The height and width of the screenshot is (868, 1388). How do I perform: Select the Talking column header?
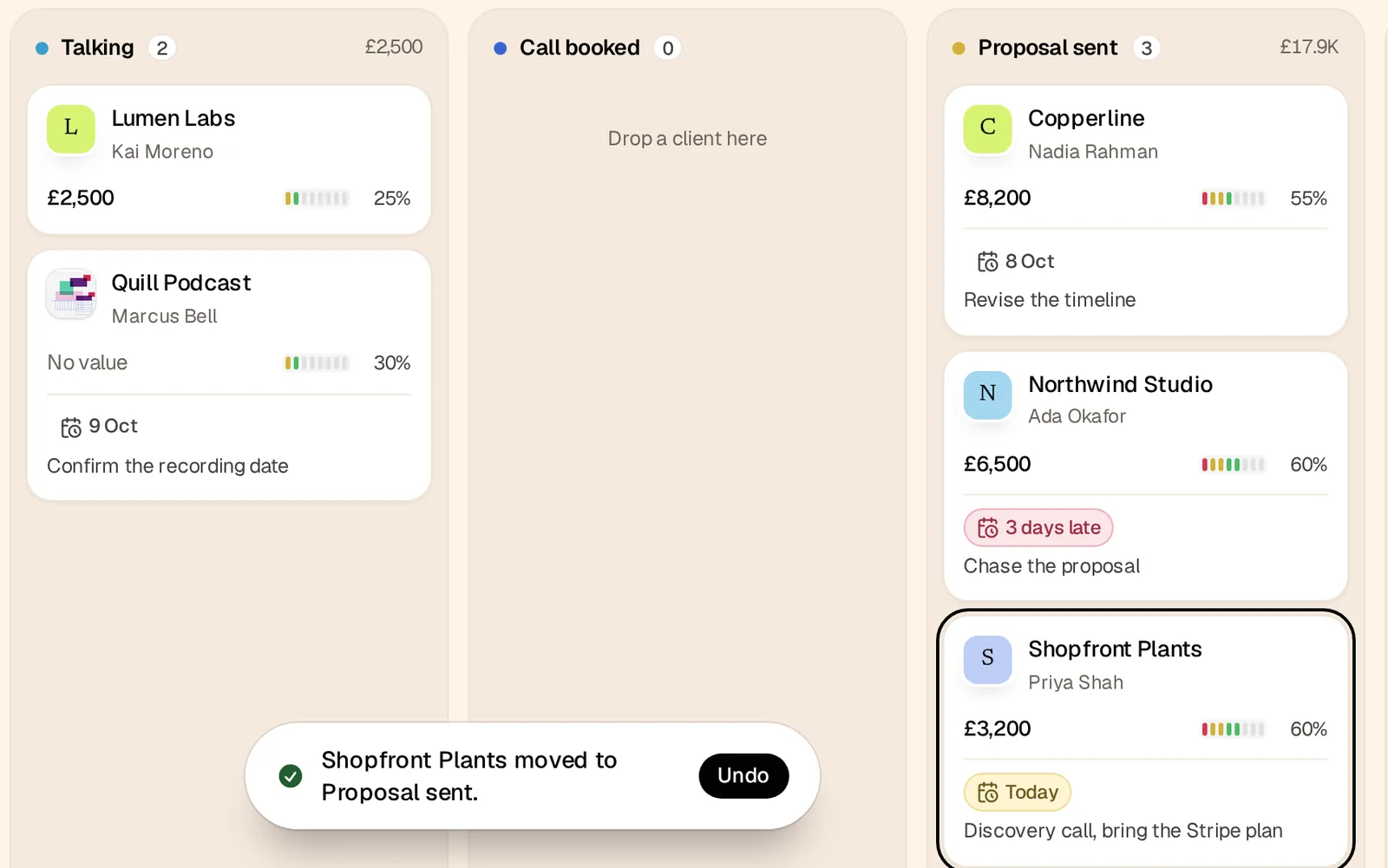tap(97, 48)
